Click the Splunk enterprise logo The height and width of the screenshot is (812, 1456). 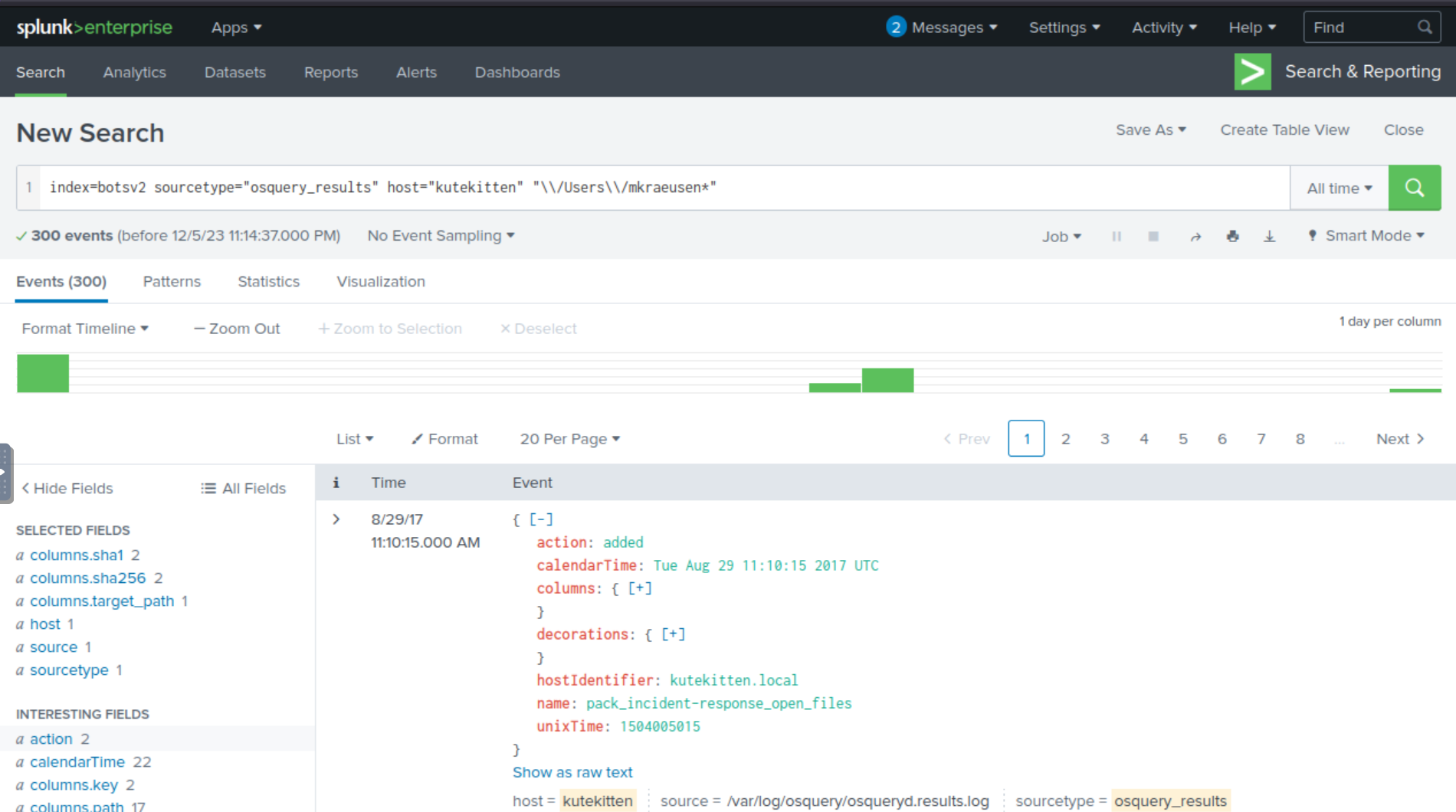pyautogui.click(x=94, y=28)
